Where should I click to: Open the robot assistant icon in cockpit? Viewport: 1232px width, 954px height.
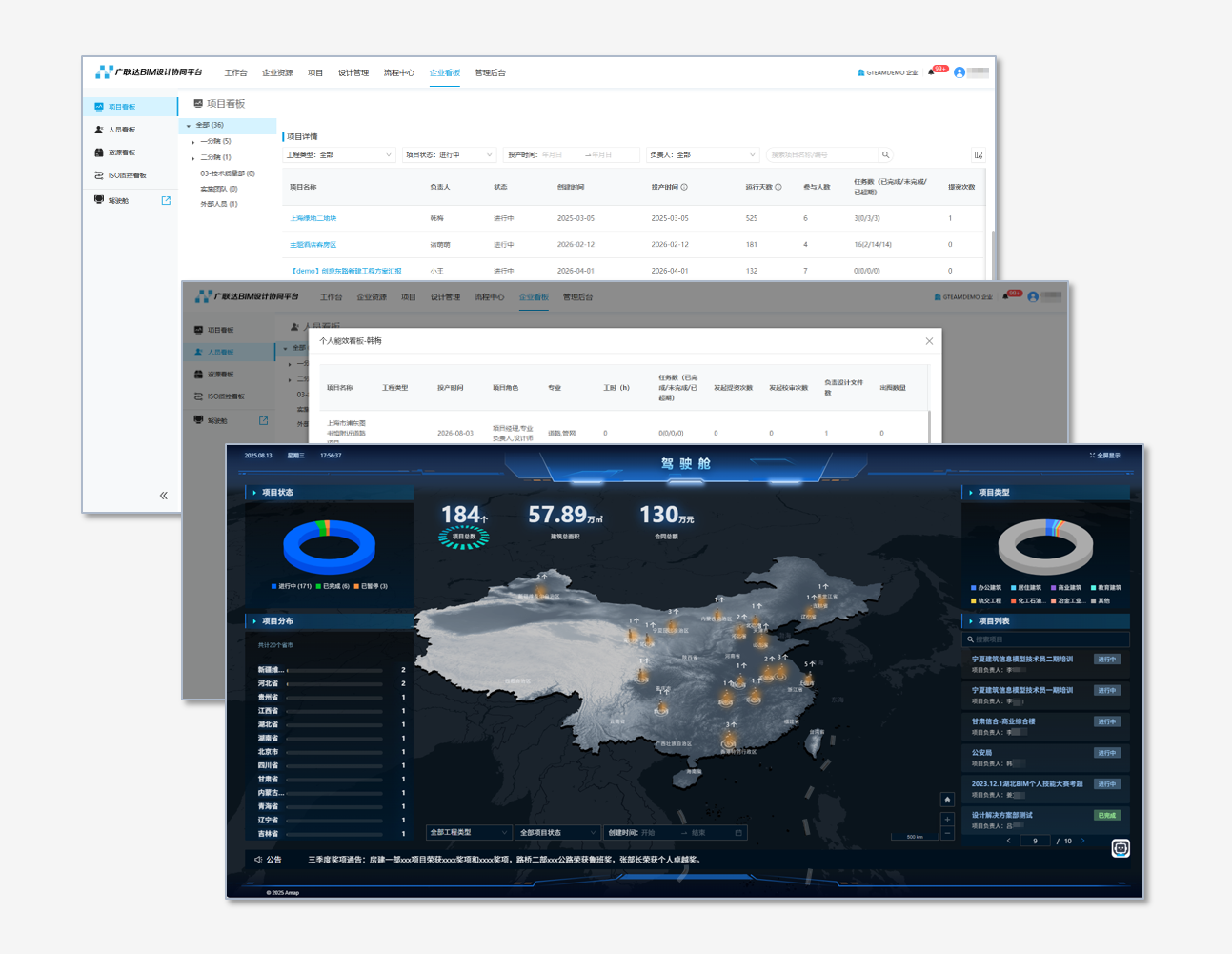pyautogui.click(x=1121, y=848)
